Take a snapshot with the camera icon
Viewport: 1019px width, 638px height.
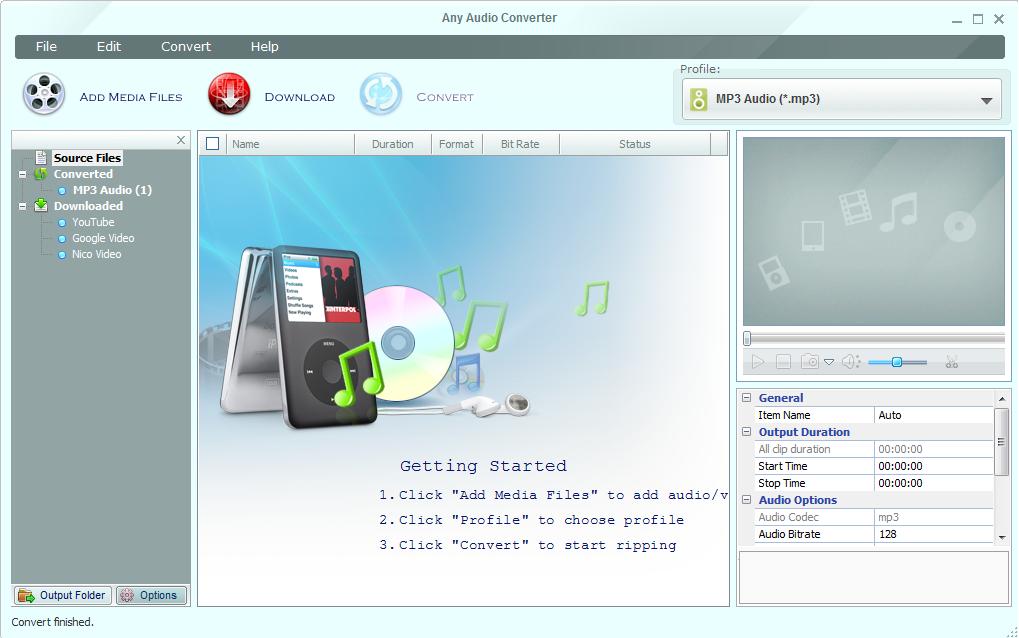810,362
